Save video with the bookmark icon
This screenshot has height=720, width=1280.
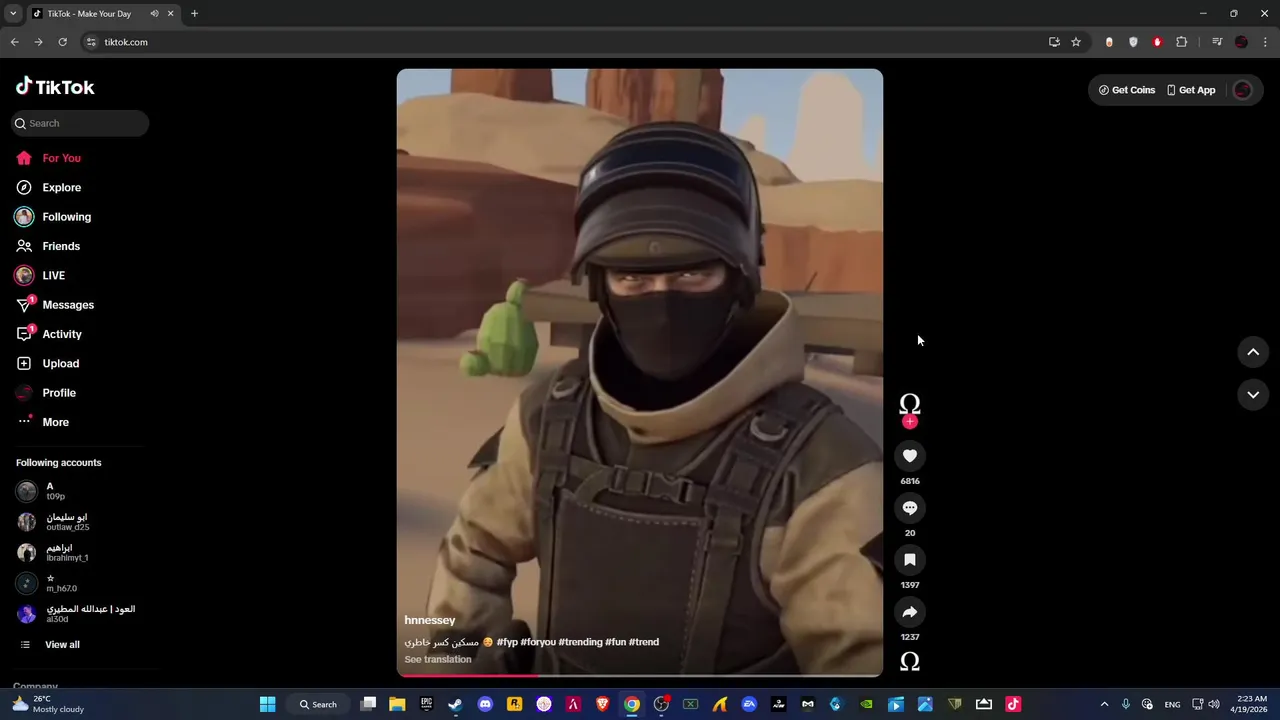pos(909,560)
